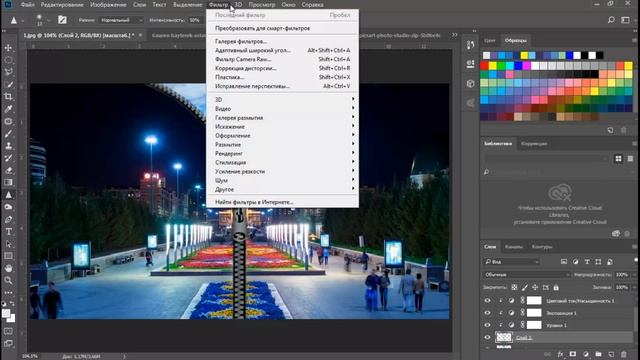Open the Изображение menu

coord(108,4)
